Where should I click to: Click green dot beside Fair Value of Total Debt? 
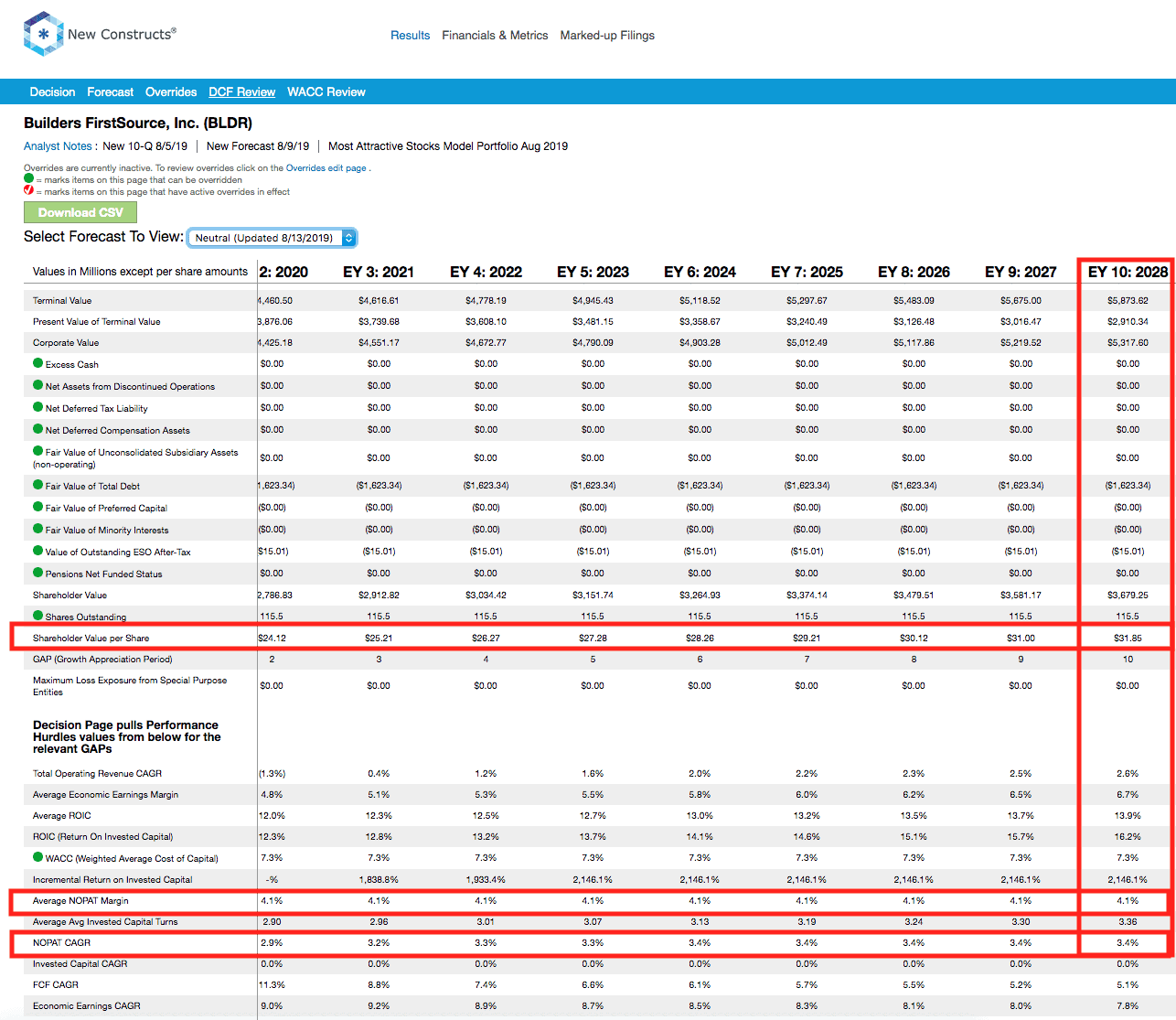[38, 485]
